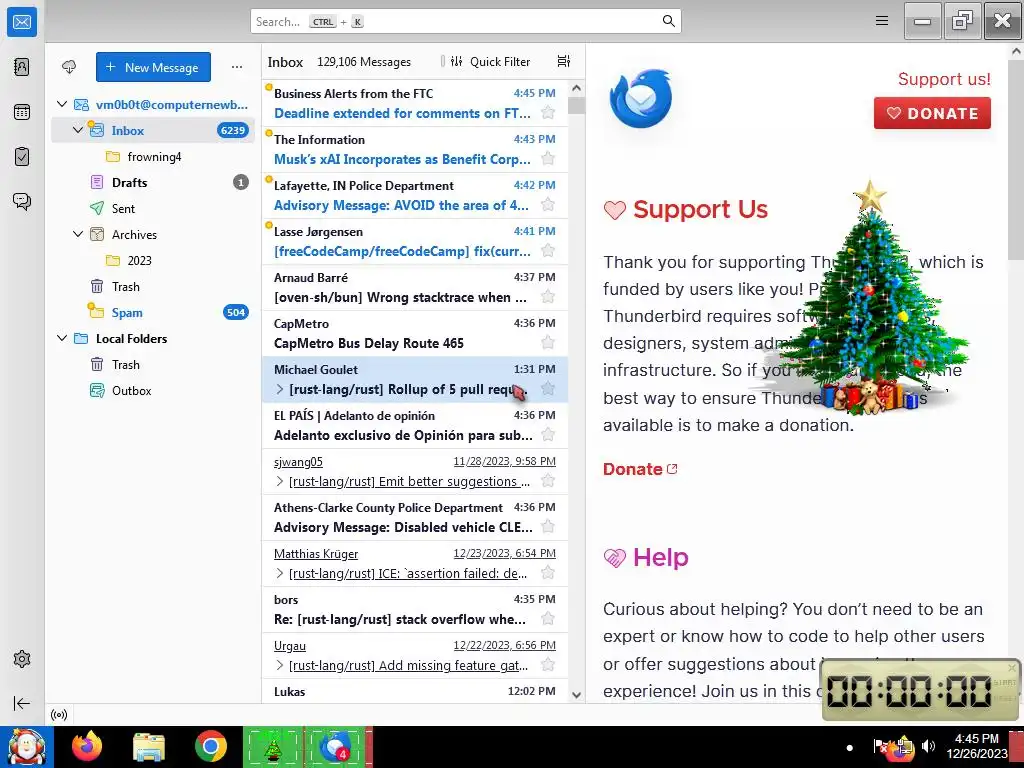This screenshot has height=768, width=1024.
Task: Open Settings gear icon
Action: (22, 659)
